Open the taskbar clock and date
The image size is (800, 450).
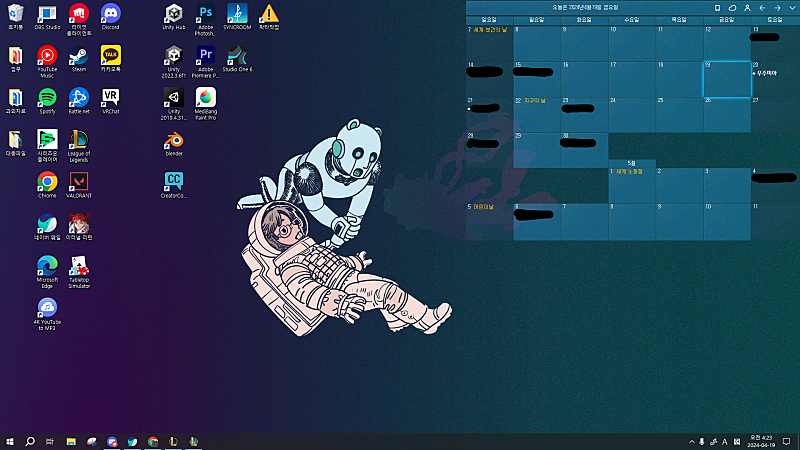[760, 441]
